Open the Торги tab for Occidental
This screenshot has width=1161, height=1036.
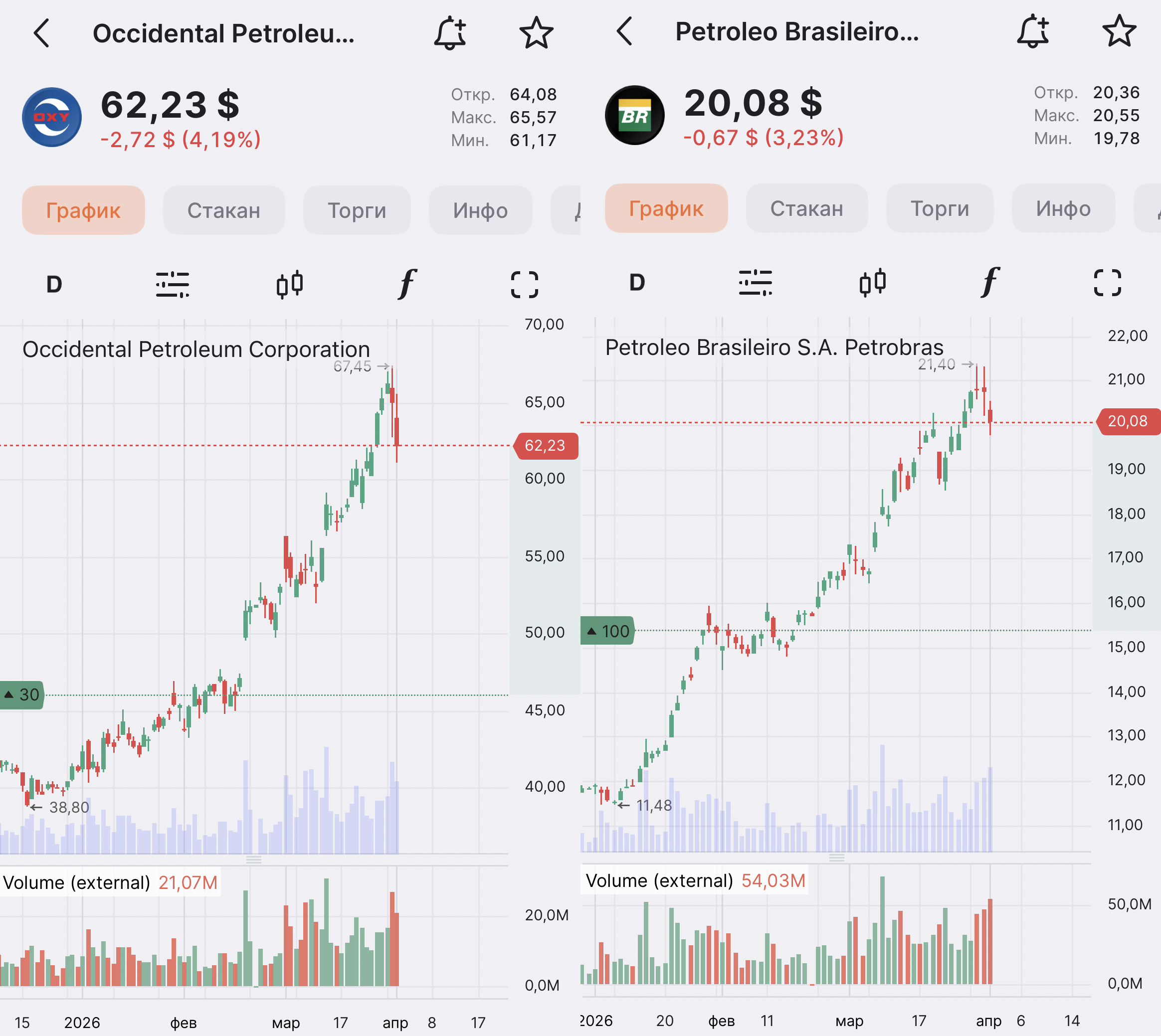(357, 210)
